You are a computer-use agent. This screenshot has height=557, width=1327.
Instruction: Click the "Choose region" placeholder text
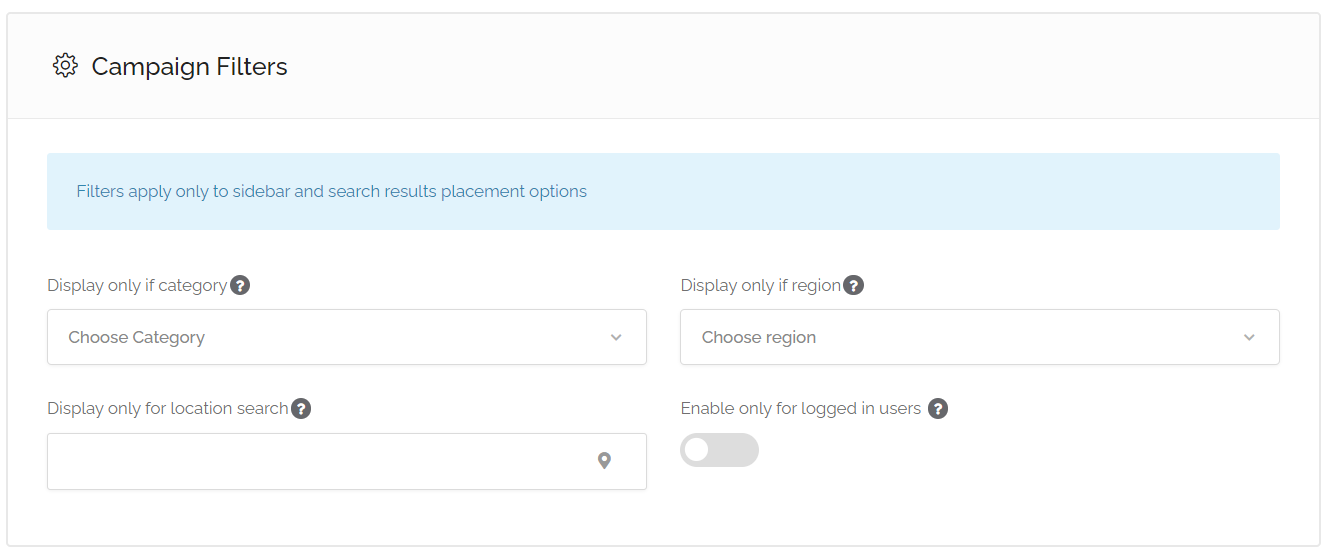(758, 338)
